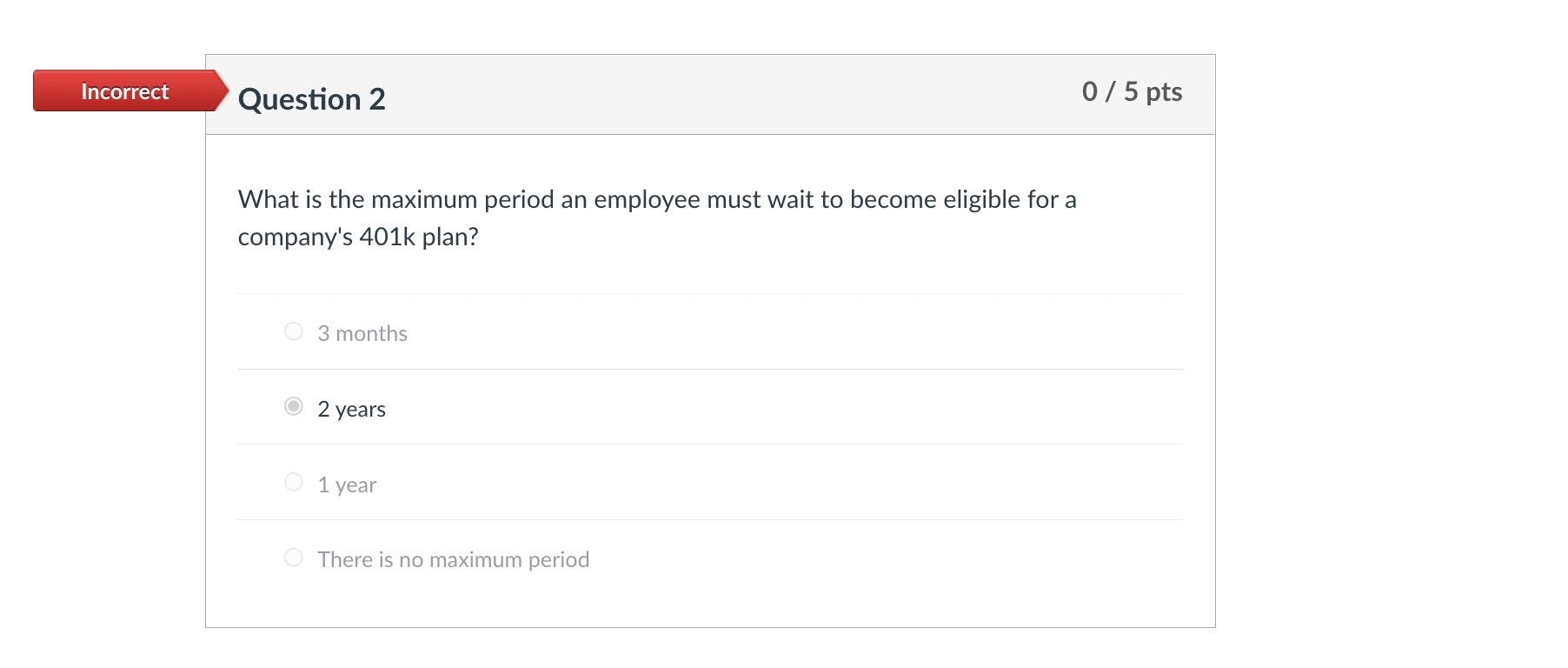Screen dimensions: 1568x668
Task: Click the first answer row divider area
Action: click(x=709, y=369)
